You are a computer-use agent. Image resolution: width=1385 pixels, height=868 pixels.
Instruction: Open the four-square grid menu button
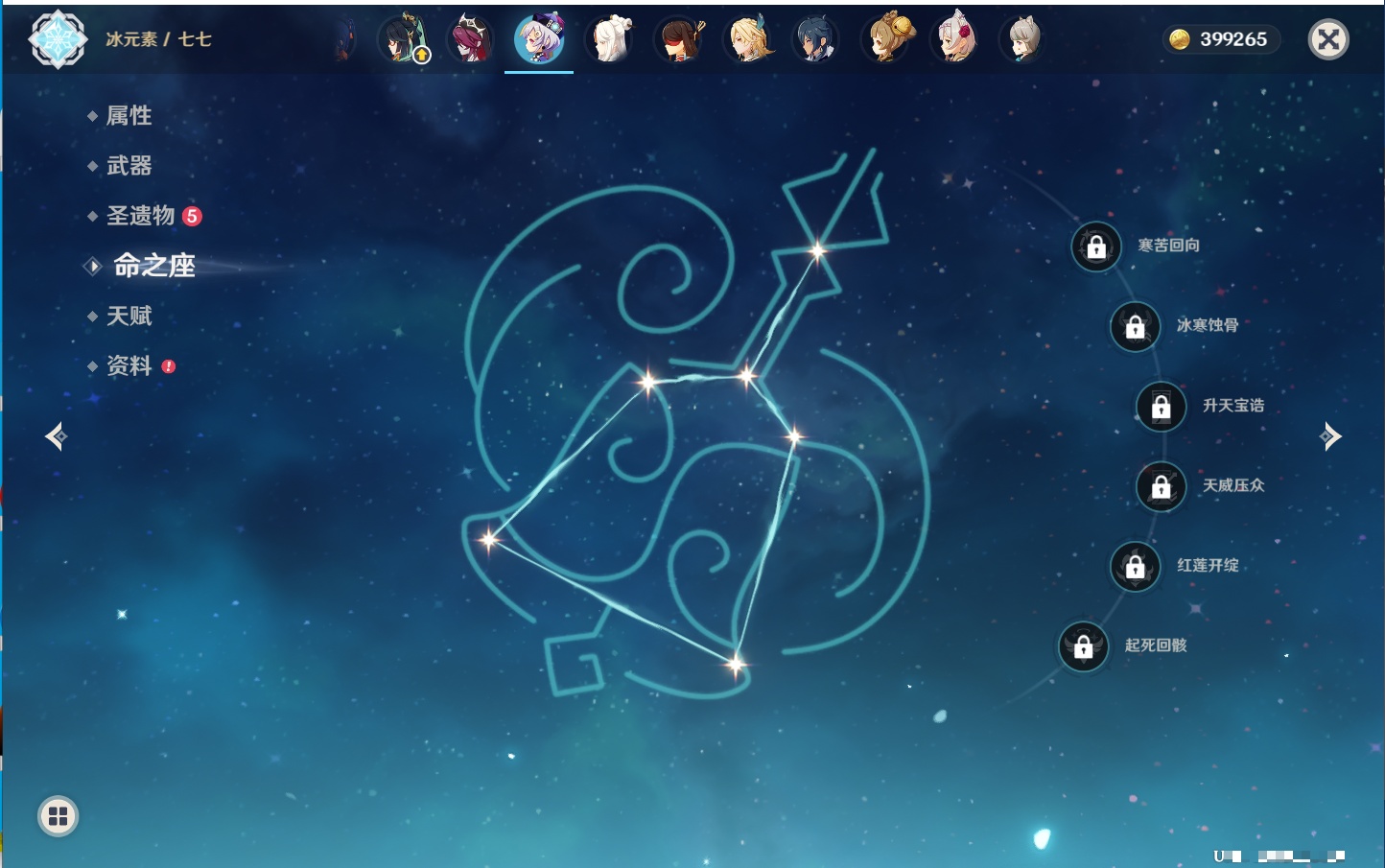58,816
